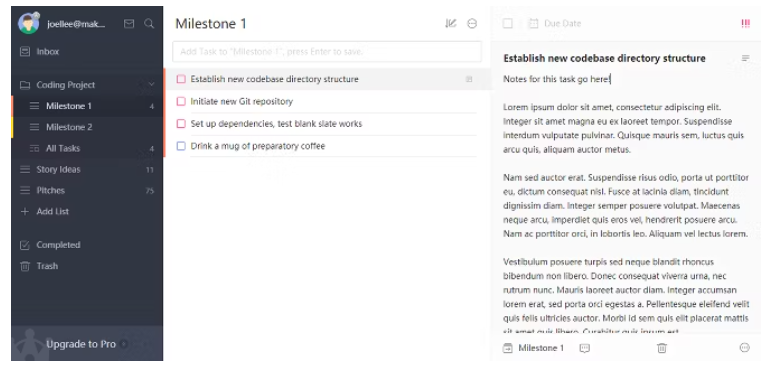Screen dimensions: 775x372
Task: Click the task title in detail panel
Action: click(604, 58)
